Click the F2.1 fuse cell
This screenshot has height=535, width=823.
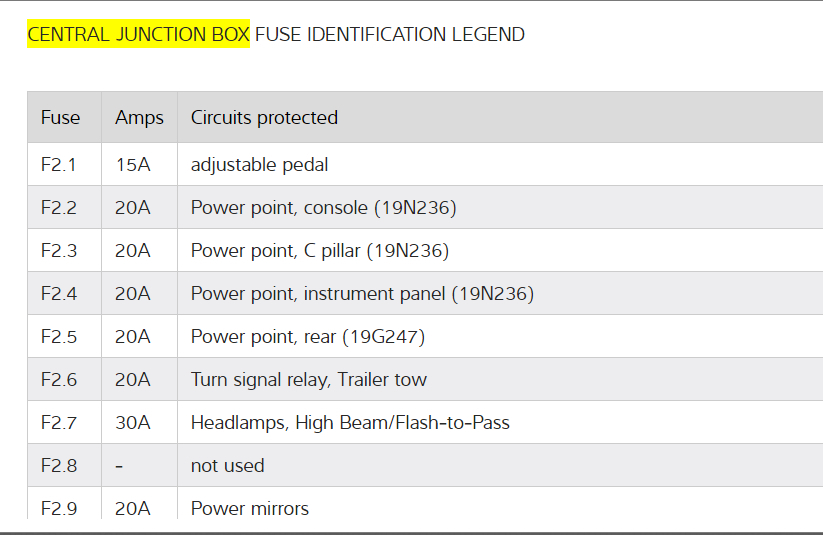click(58, 165)
